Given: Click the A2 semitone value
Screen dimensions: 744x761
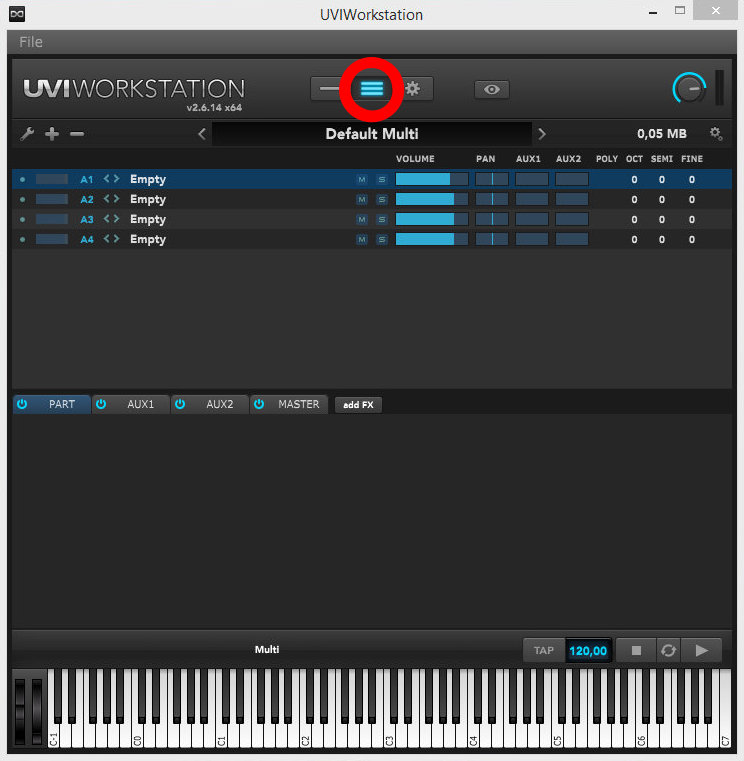Looking at the screenshot, I should [662, 199].
